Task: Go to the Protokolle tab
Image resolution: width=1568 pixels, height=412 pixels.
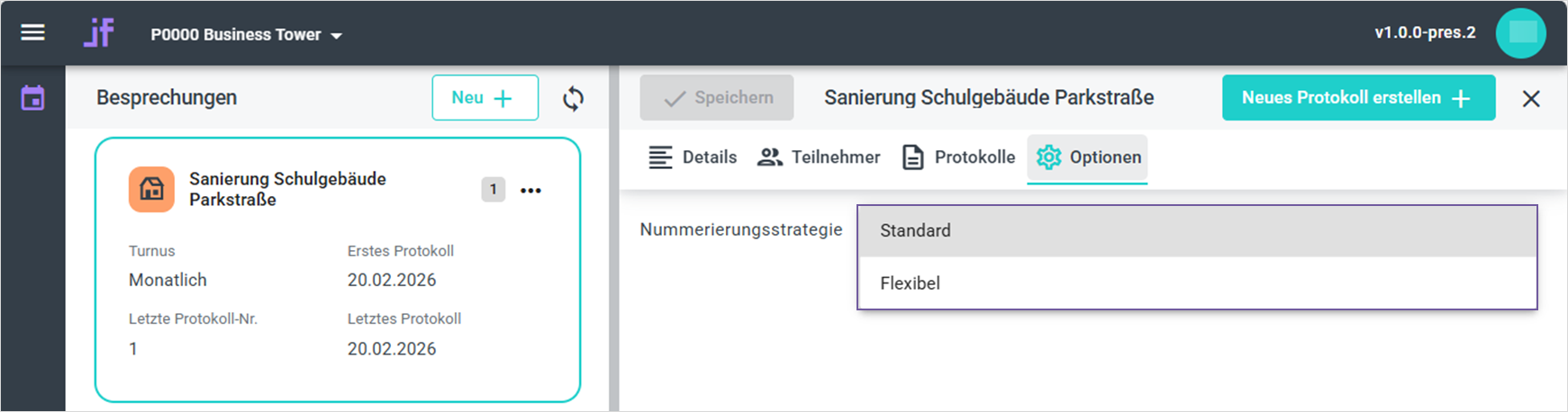Action: (x=959, y=157)
